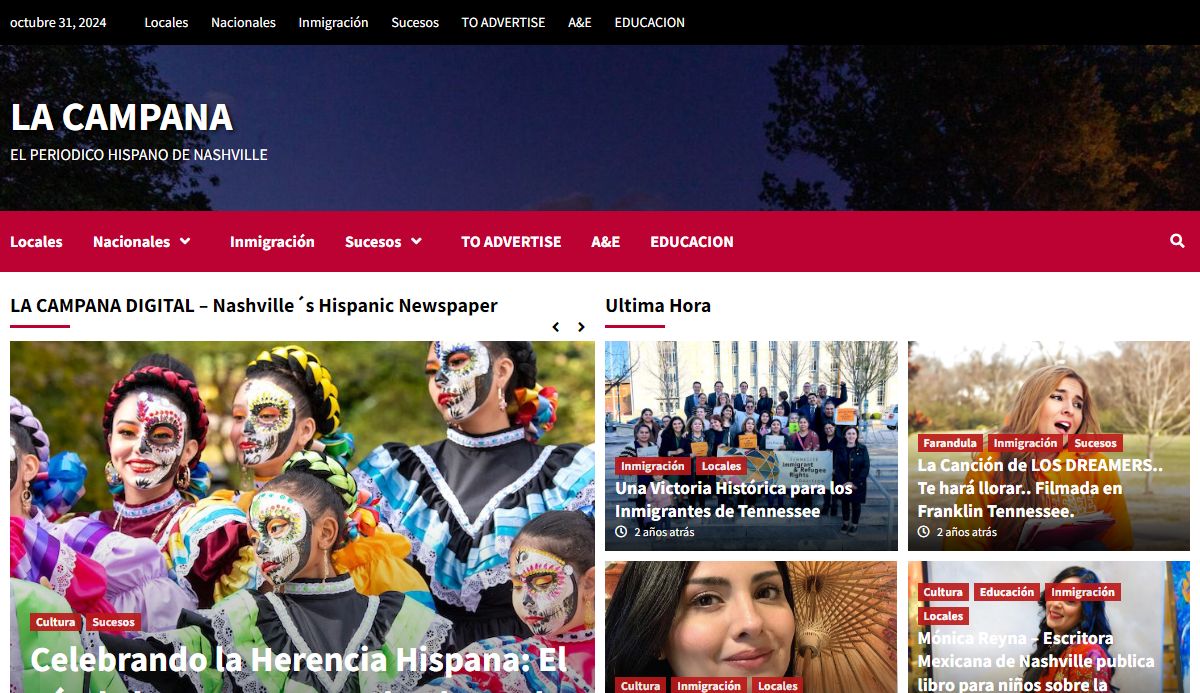Viewport: 1200px width, 693px height.
Task: Click Locales tag on Una Victoria Histórica card
Action: coord(721,466)
